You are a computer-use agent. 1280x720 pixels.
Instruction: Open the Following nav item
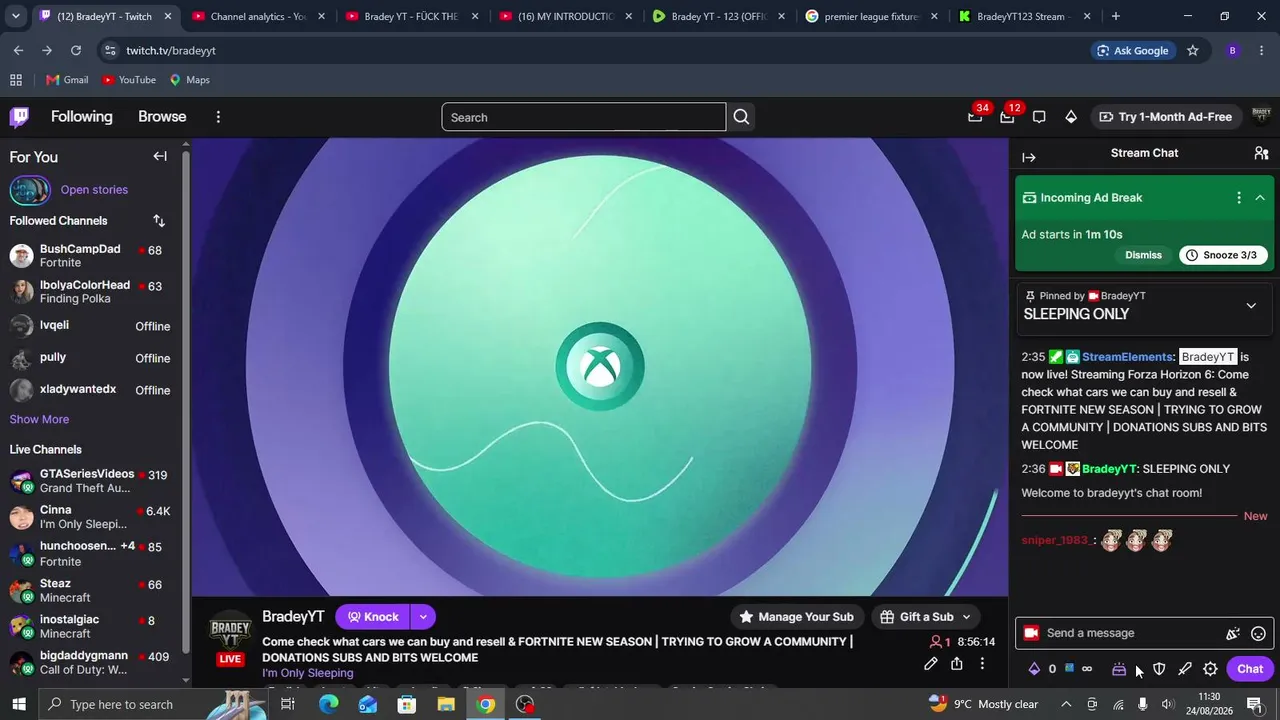point(82,117)
